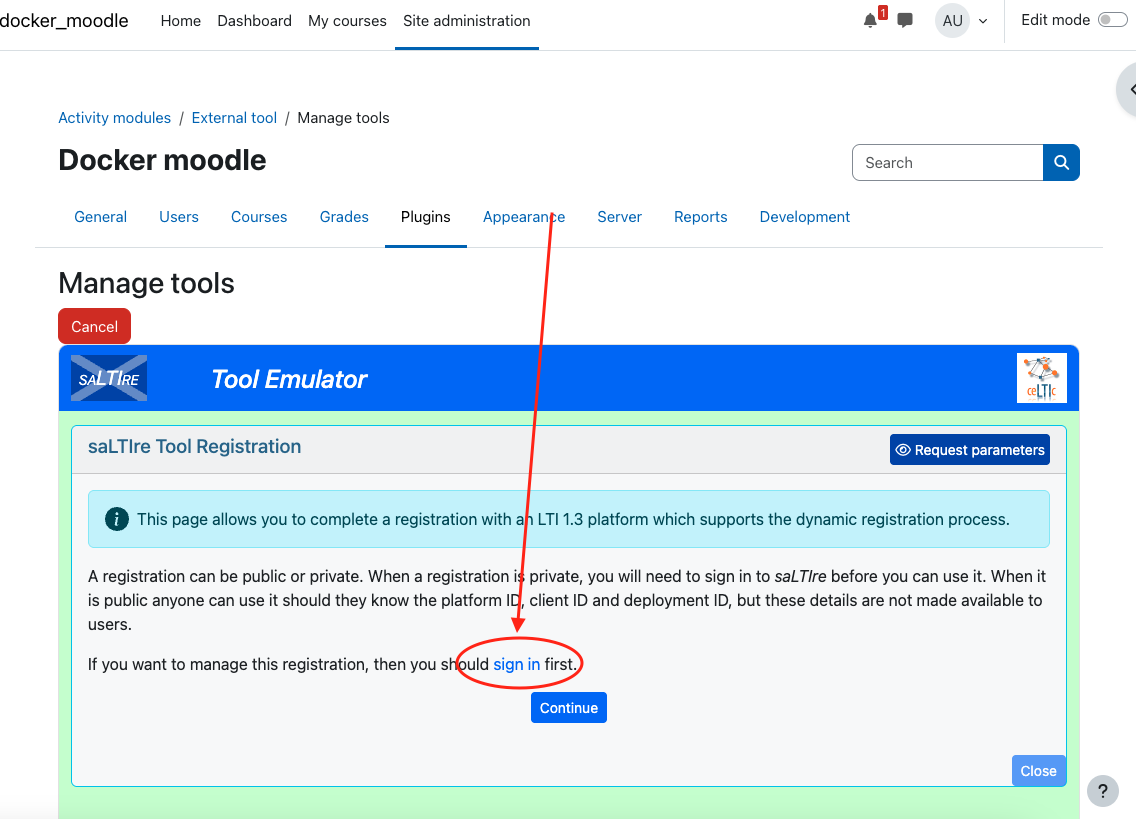Click the eye icon on Request parameters
The height and width of the screenshot is (819, 1136).
pyautogui.click(x=903, y=450)
